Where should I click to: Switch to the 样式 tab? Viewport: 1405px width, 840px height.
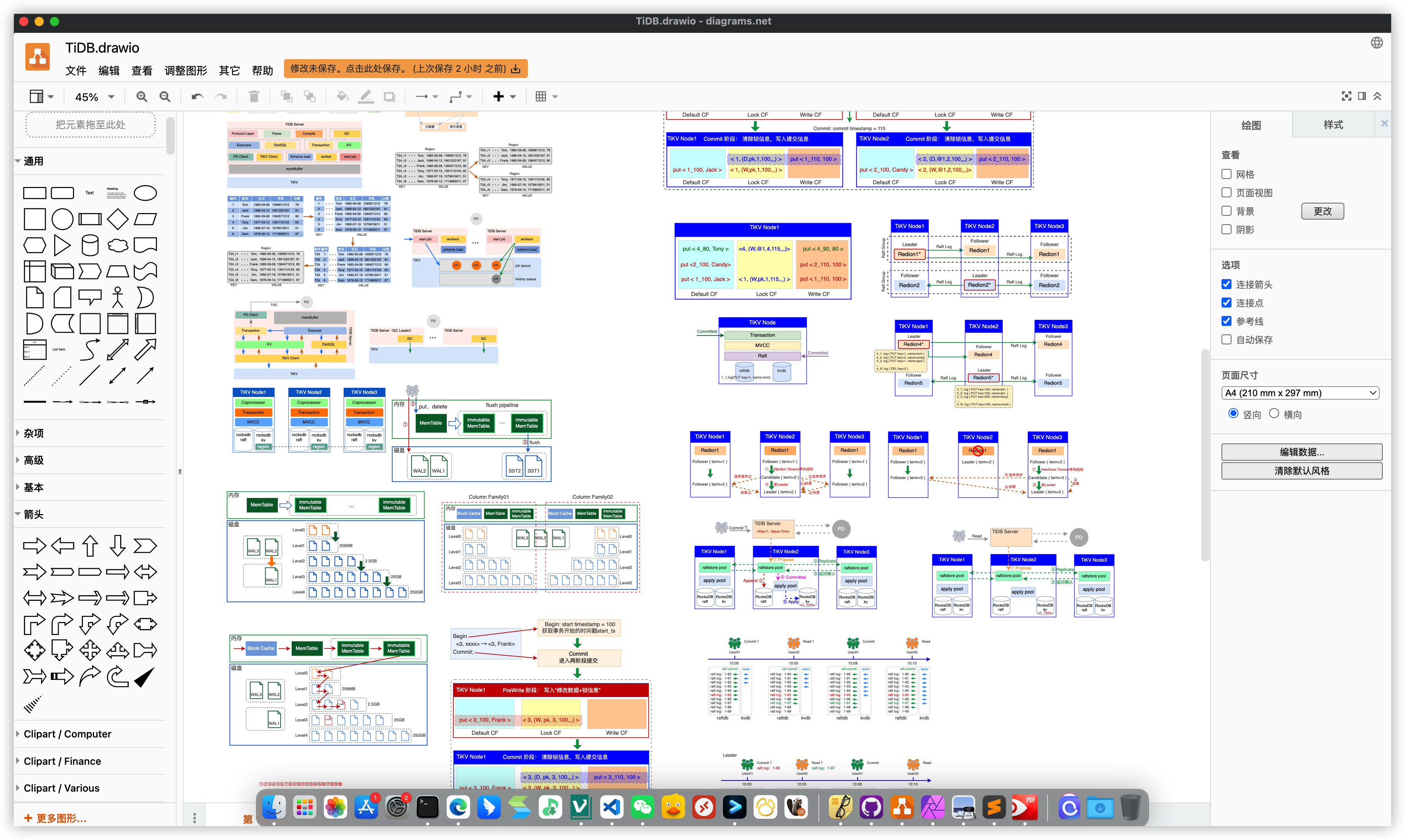pos(1332,124)
